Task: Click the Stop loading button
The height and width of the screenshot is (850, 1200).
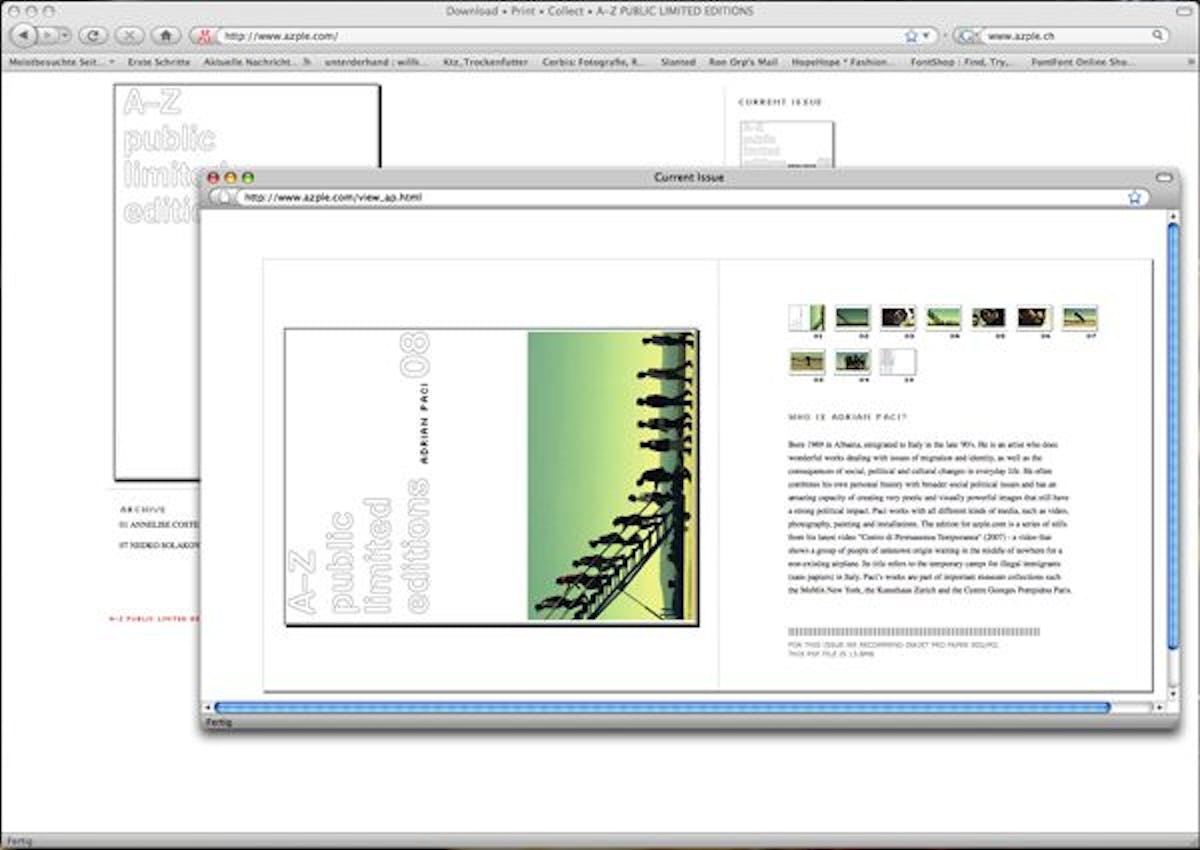Action: tap(129, 35)
